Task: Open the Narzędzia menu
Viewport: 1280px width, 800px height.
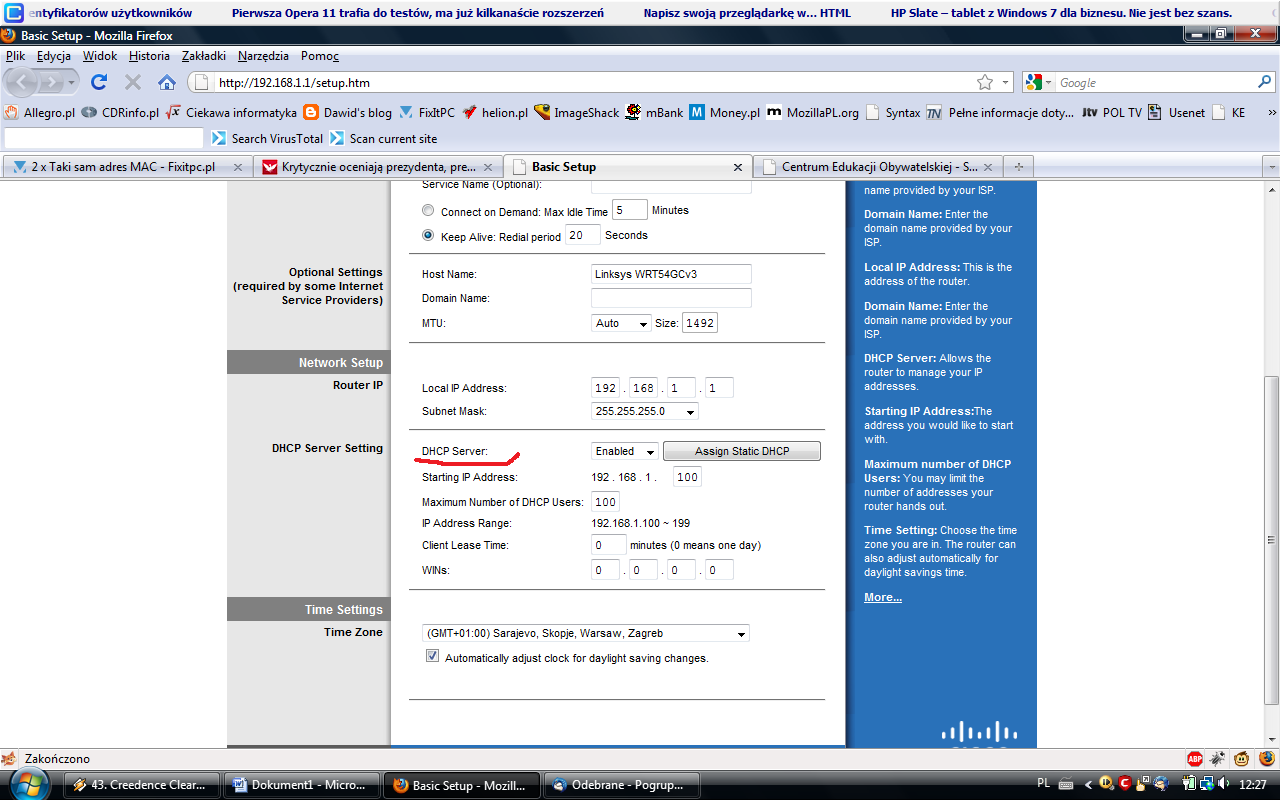Action: (263, 56)
